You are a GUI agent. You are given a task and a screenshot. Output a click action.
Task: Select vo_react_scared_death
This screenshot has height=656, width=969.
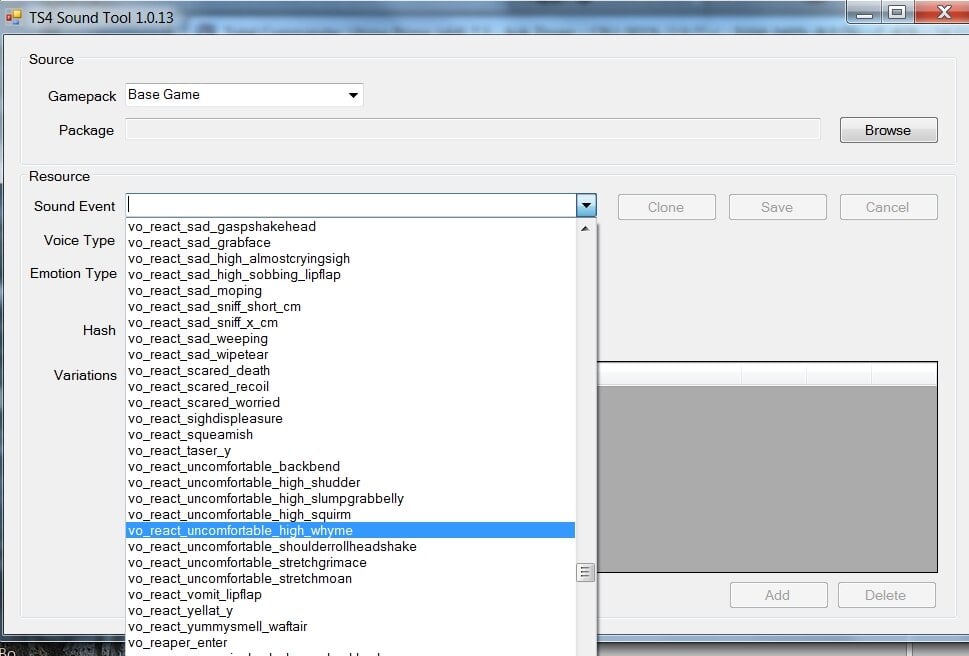pos(350,371)
